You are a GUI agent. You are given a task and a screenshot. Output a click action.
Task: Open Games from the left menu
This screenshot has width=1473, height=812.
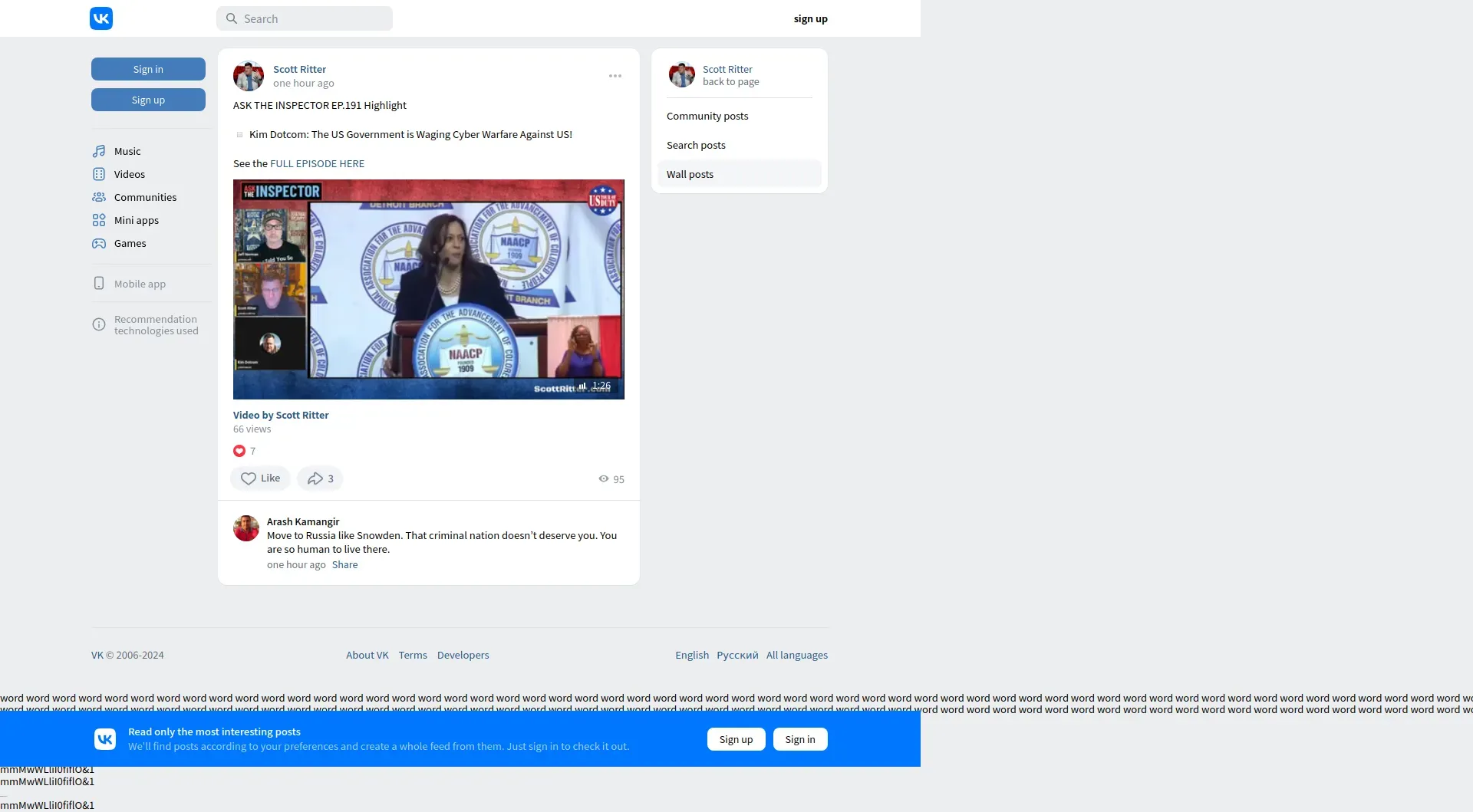[130, 243]
